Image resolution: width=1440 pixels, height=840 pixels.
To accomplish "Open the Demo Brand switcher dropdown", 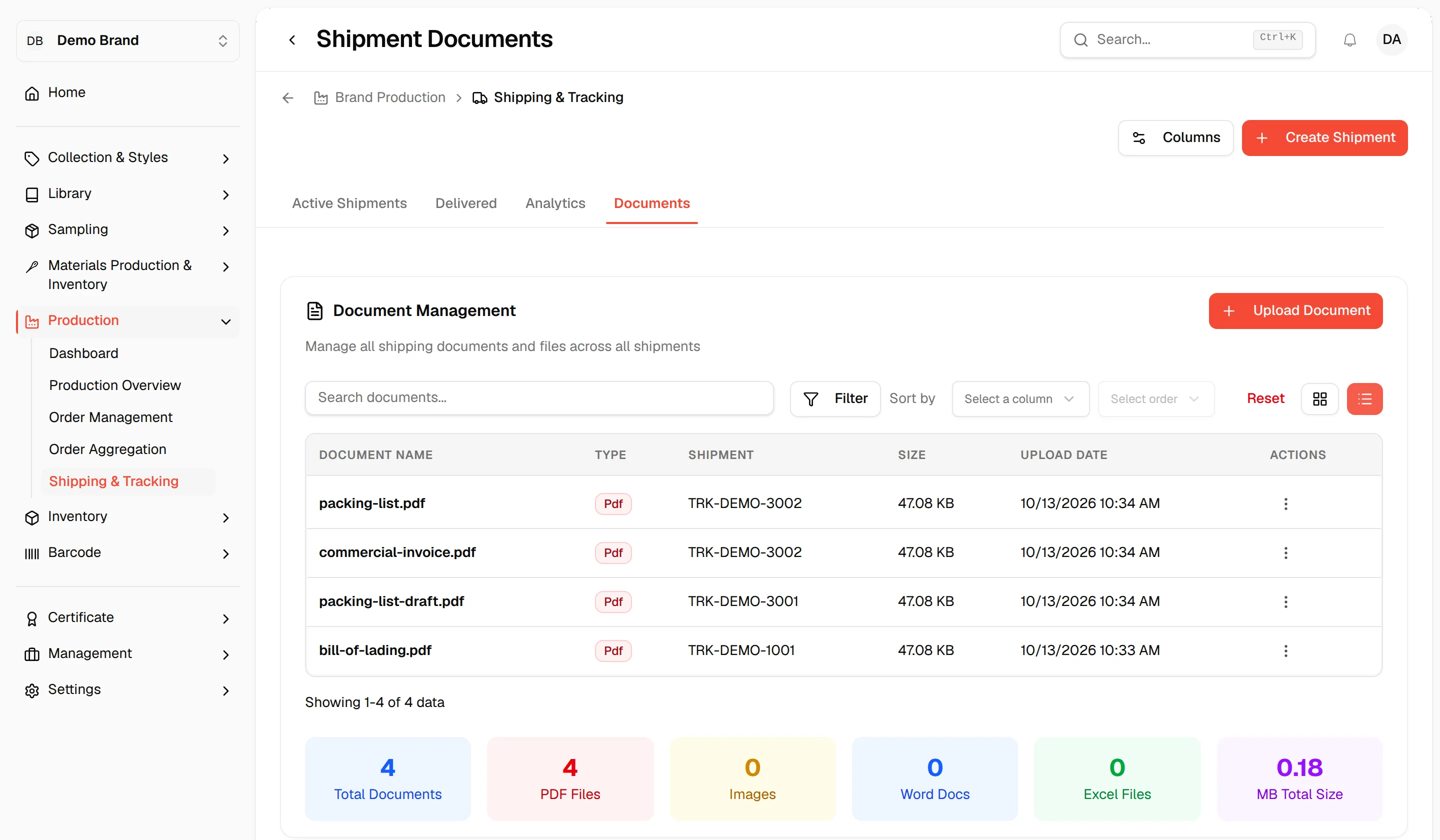I will (x=128, y=40).
